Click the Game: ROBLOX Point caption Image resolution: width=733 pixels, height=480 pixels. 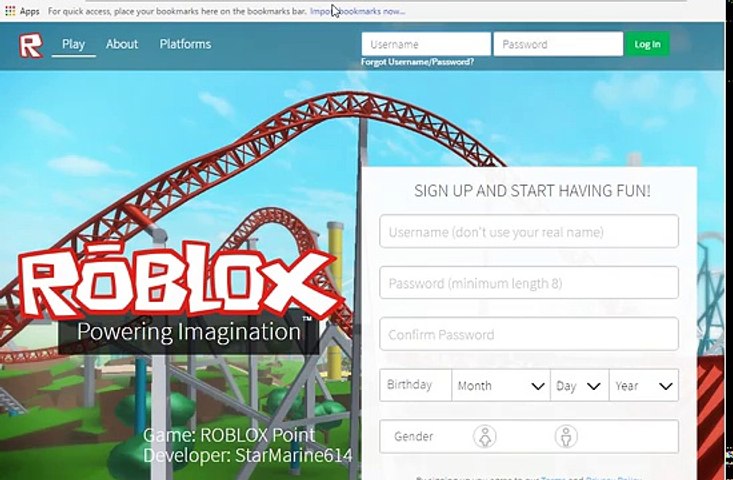coord(229,435)
